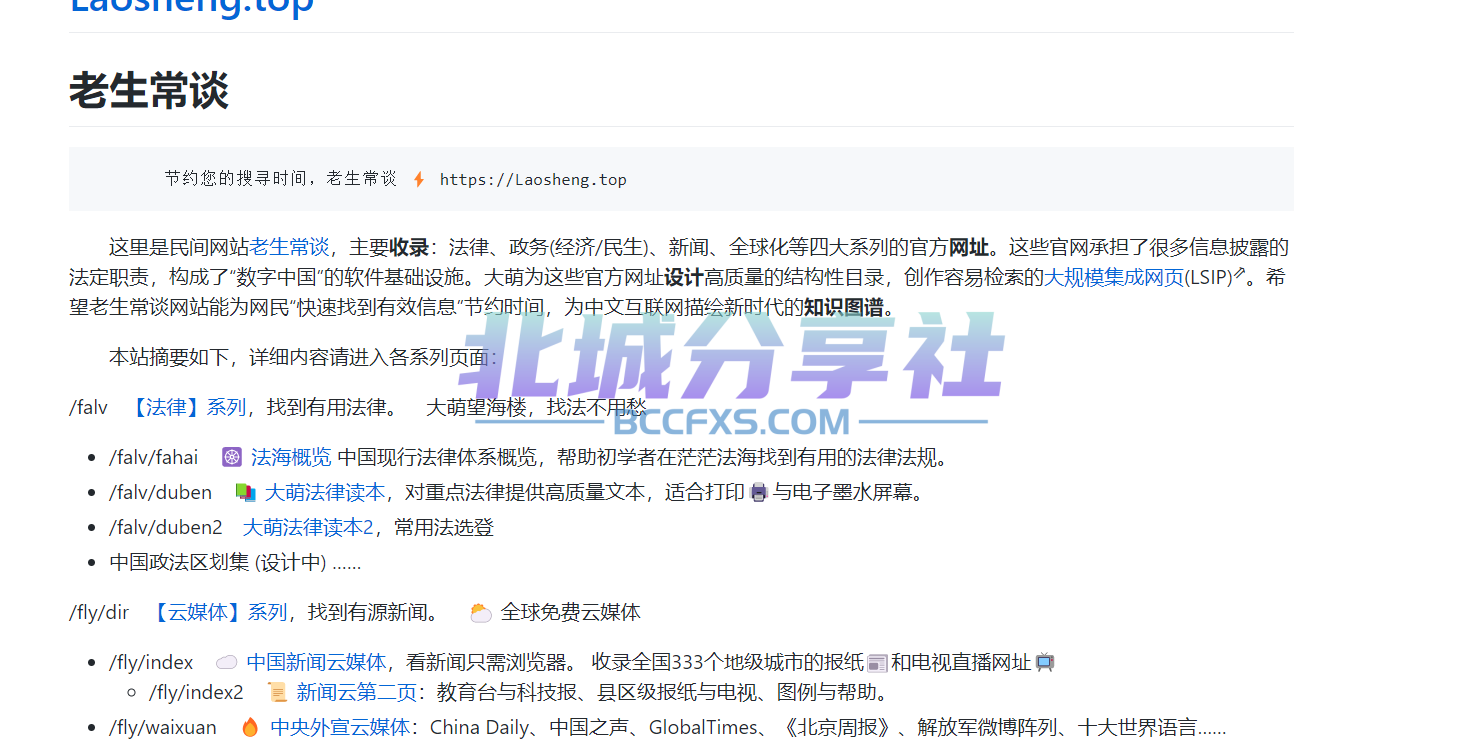Click the purple atom icon beside 法海概览
Screen dimensions: 1466x739
[232, 458]
